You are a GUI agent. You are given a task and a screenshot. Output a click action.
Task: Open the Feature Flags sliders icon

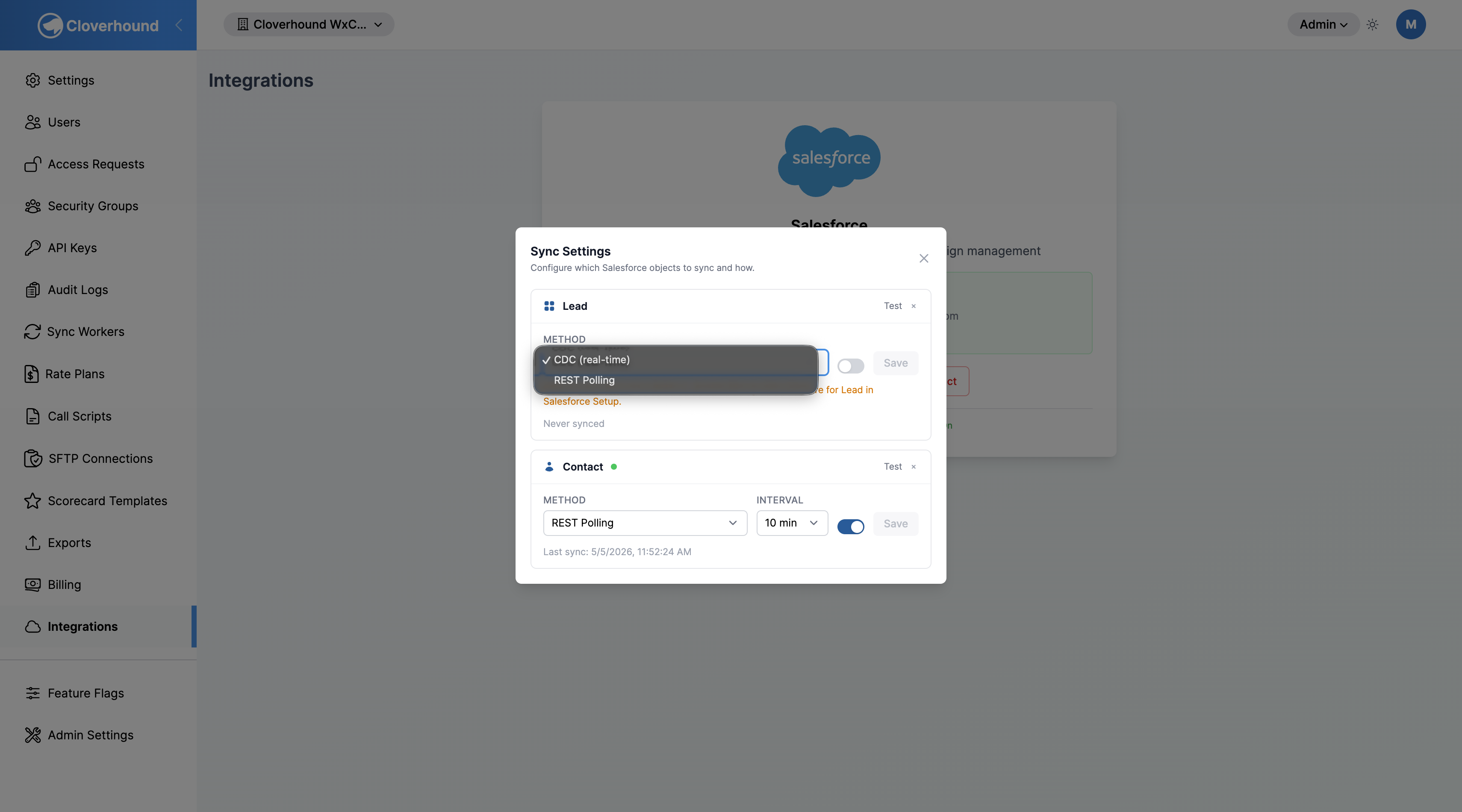coord(33,693)
